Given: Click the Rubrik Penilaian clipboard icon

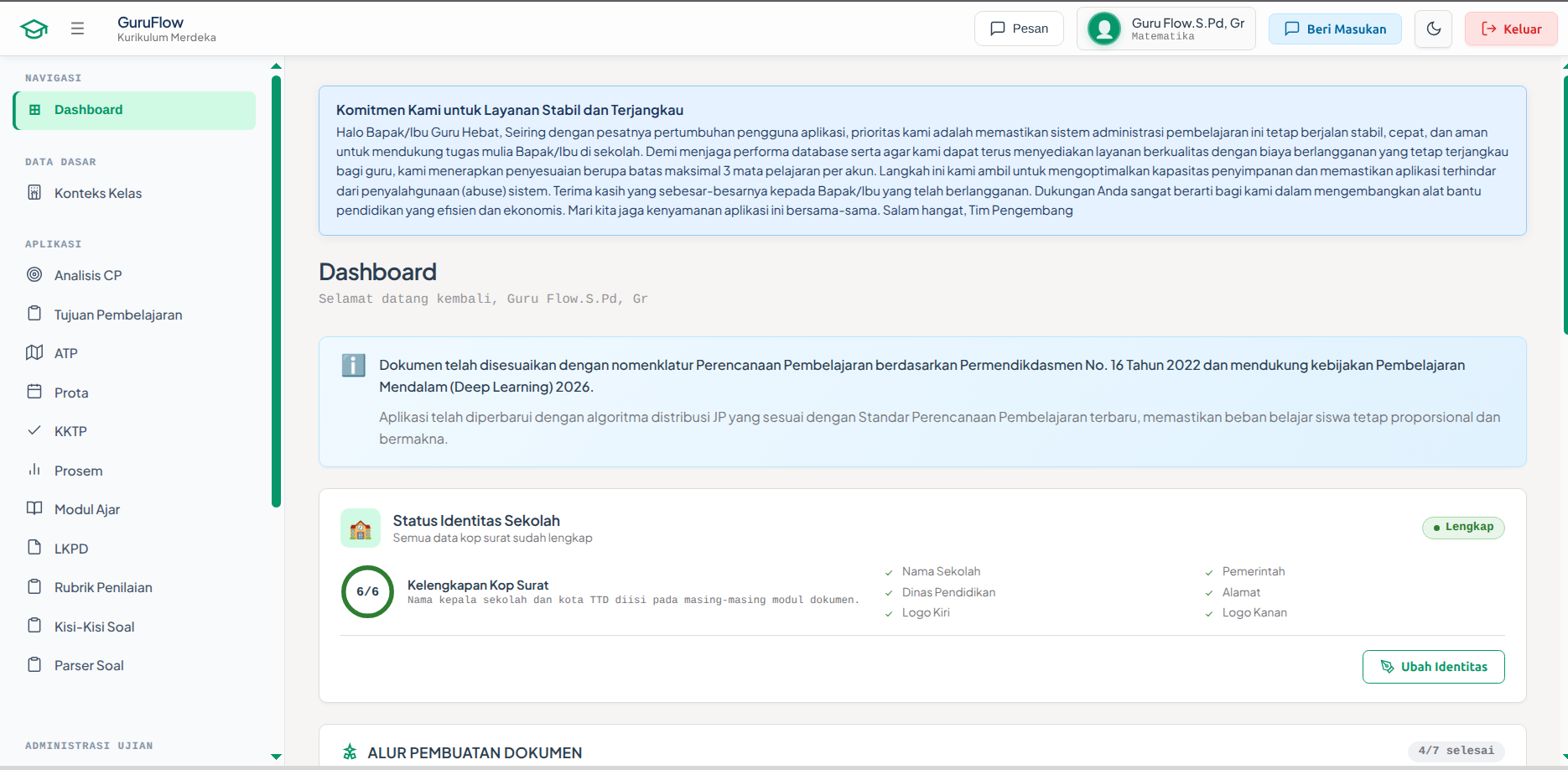Looking at the screenshot, I should tap(34, 586).
